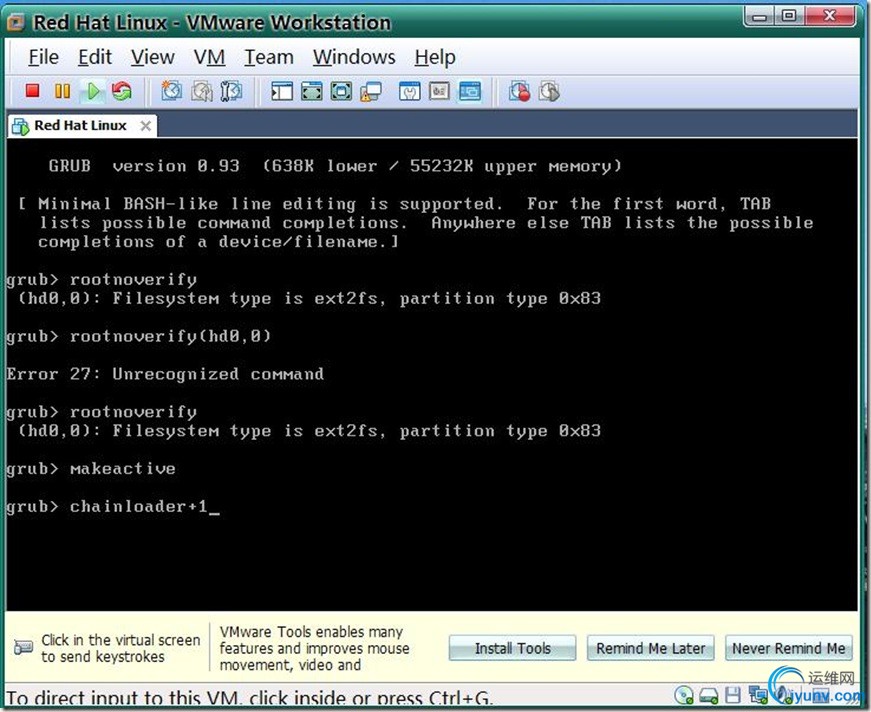The width and height of the screenshot is (871, 712).
Task: Click the Quick Switch mode icon
Action: [312, 91]
